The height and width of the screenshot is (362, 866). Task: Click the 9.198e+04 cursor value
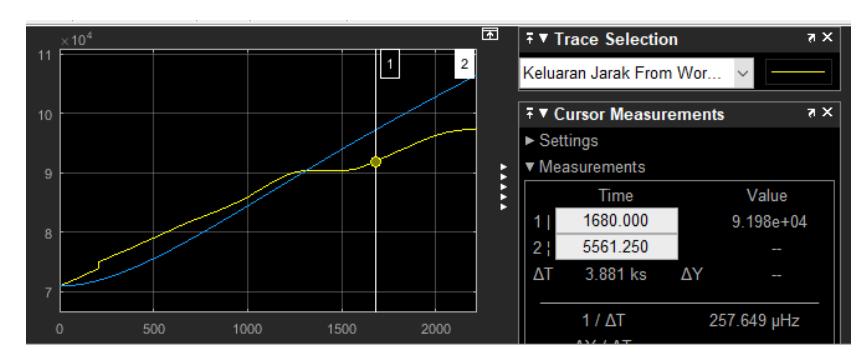coord(769,222)
